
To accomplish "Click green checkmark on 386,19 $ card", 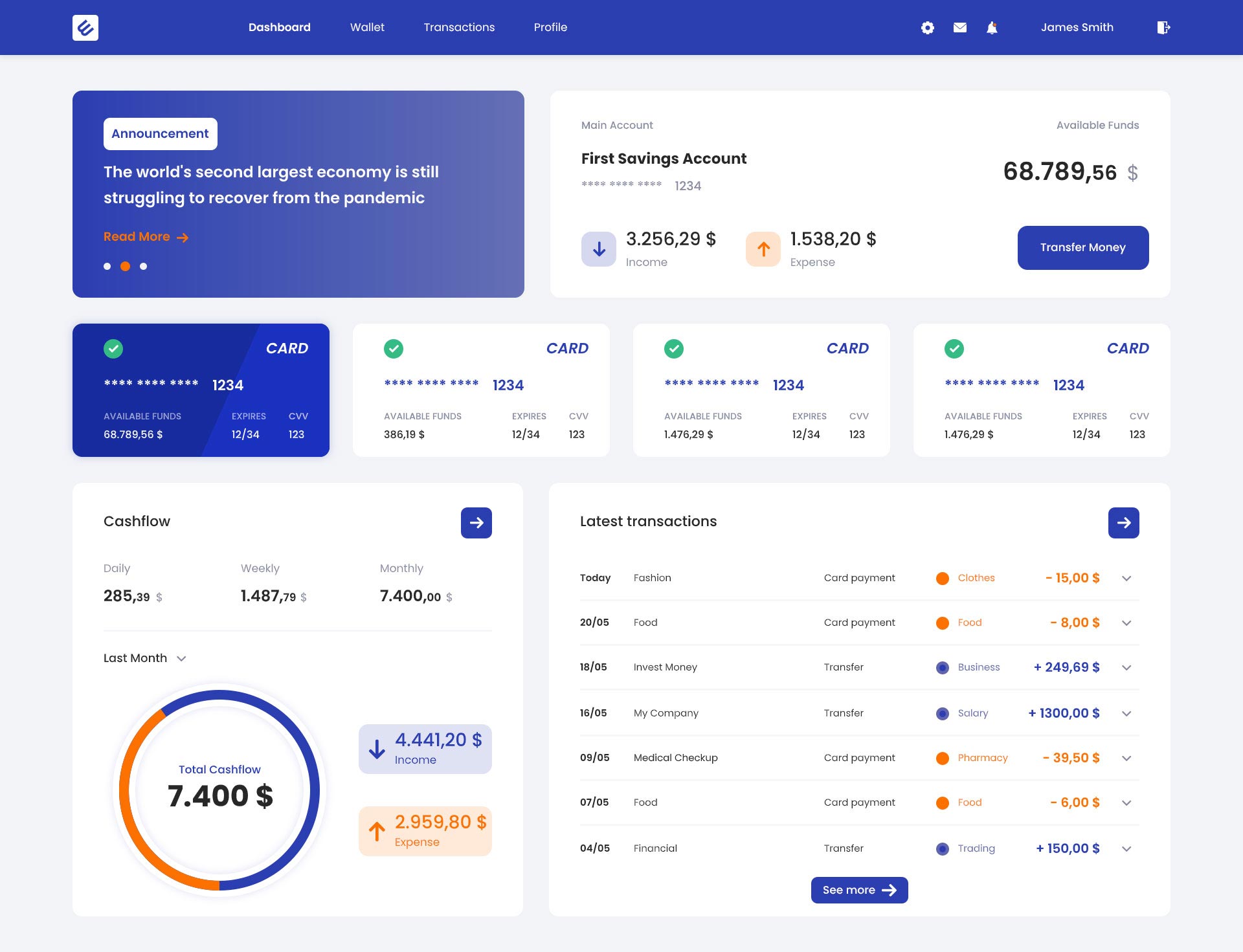I will pyautogui.click(x=394, y=349).
